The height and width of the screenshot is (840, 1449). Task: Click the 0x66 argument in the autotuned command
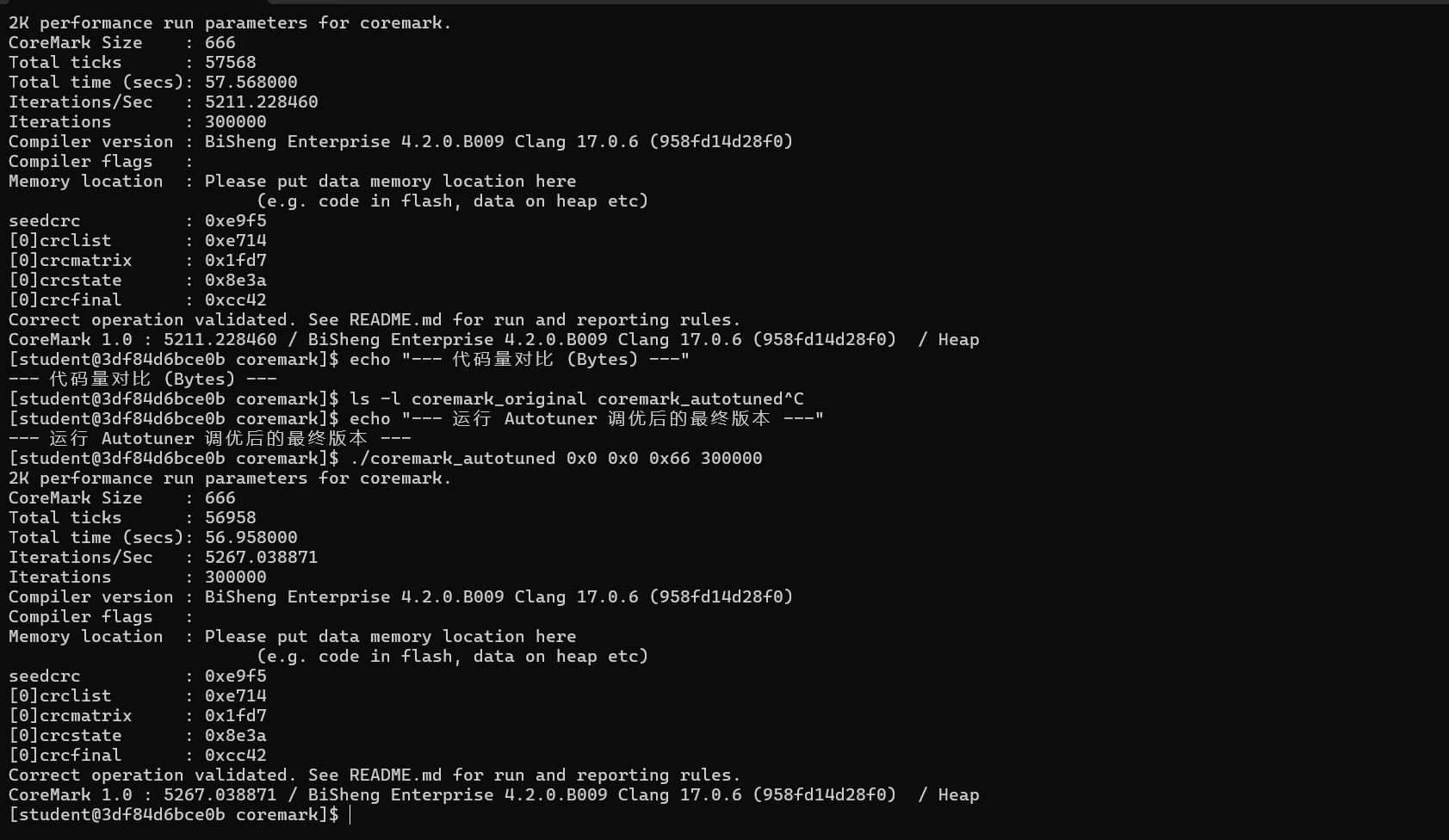click(x=669, y=459)
